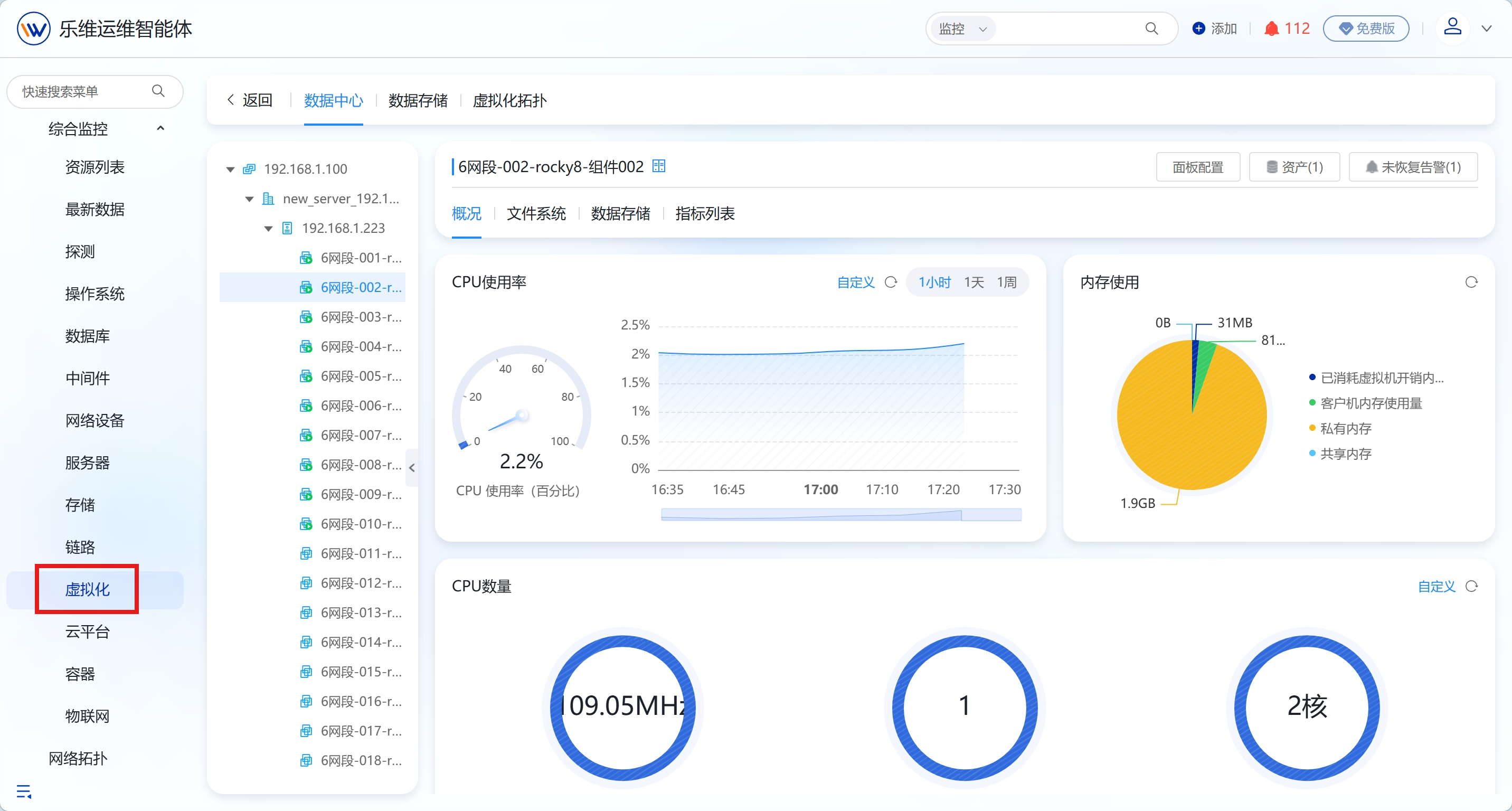The image size is (1512, 811).
Task: Refresh the 内存使用 panel
Action: (x=1471, y=282)
